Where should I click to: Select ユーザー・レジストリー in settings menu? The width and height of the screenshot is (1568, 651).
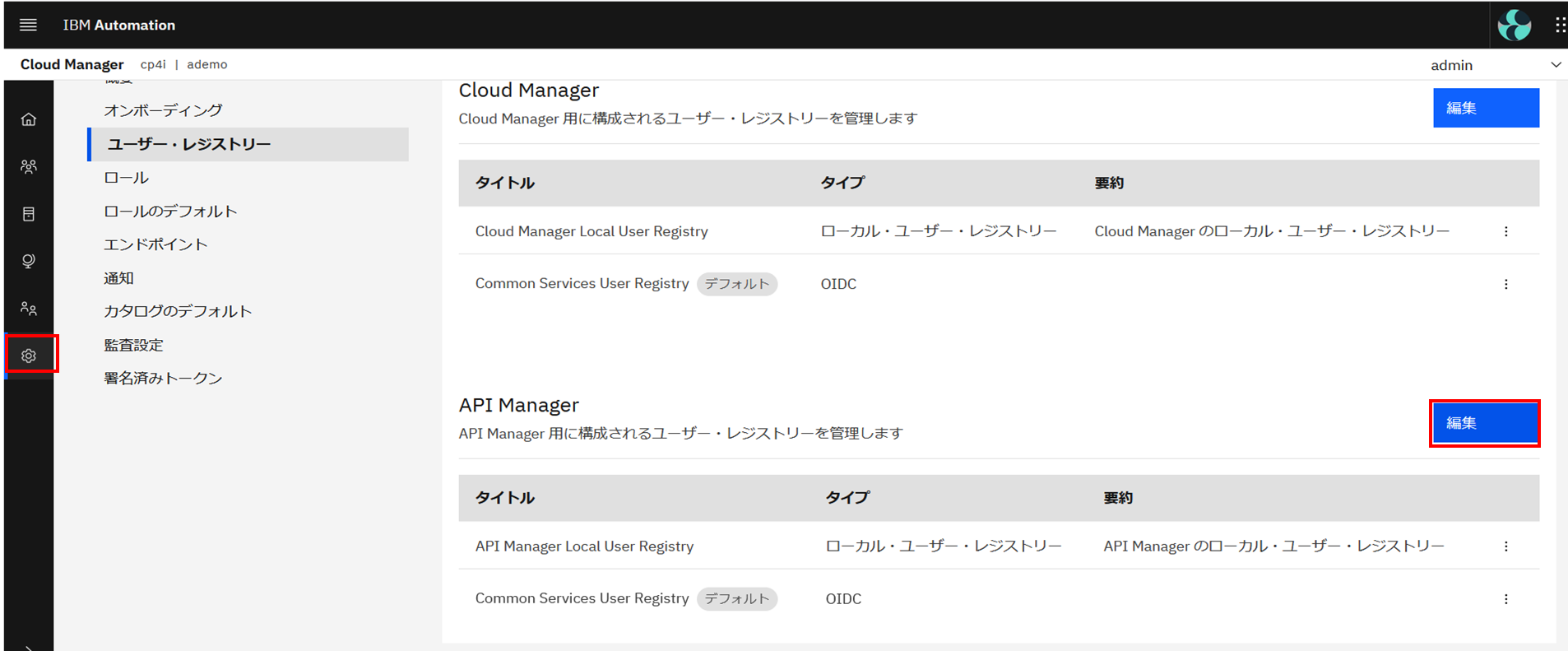click(x=248, y=144)
